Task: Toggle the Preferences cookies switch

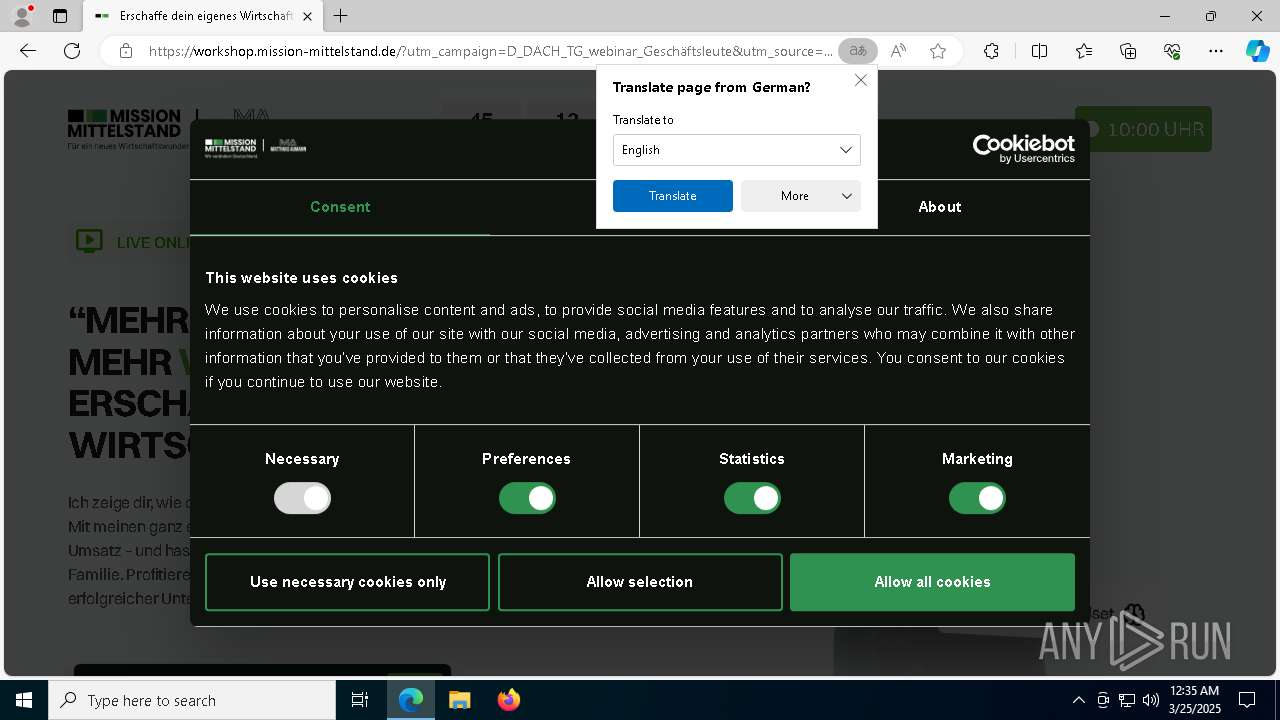Action: pos(527,498)
